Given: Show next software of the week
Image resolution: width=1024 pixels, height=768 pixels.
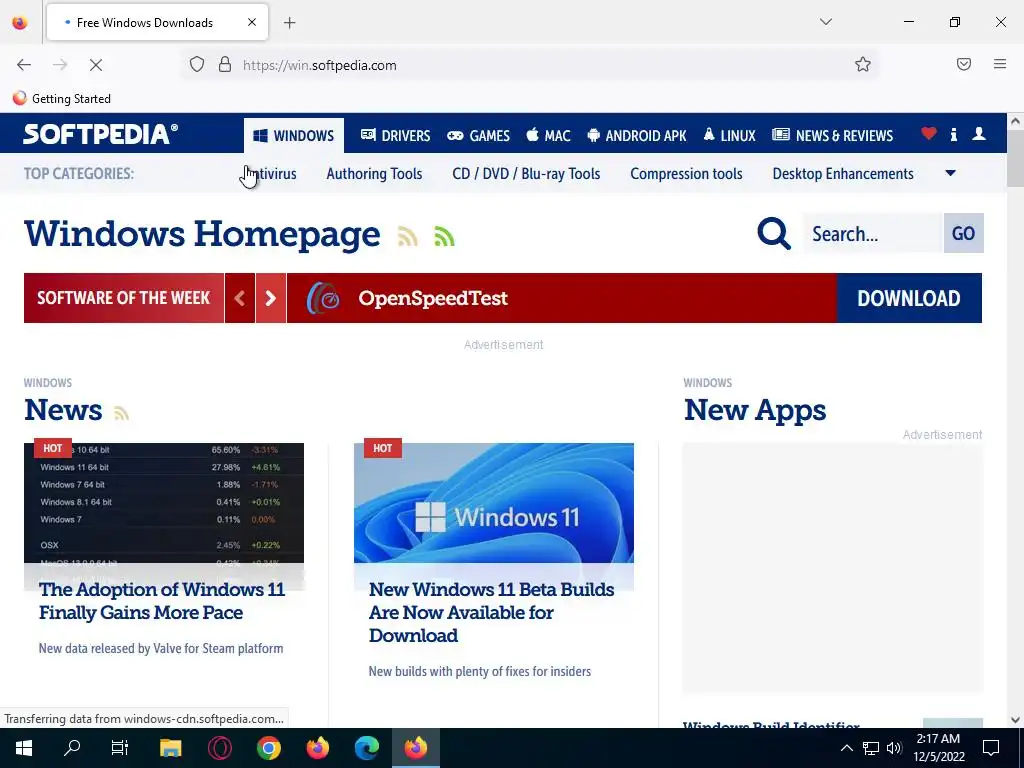Looking at the screenshot, I should (270, 298).
